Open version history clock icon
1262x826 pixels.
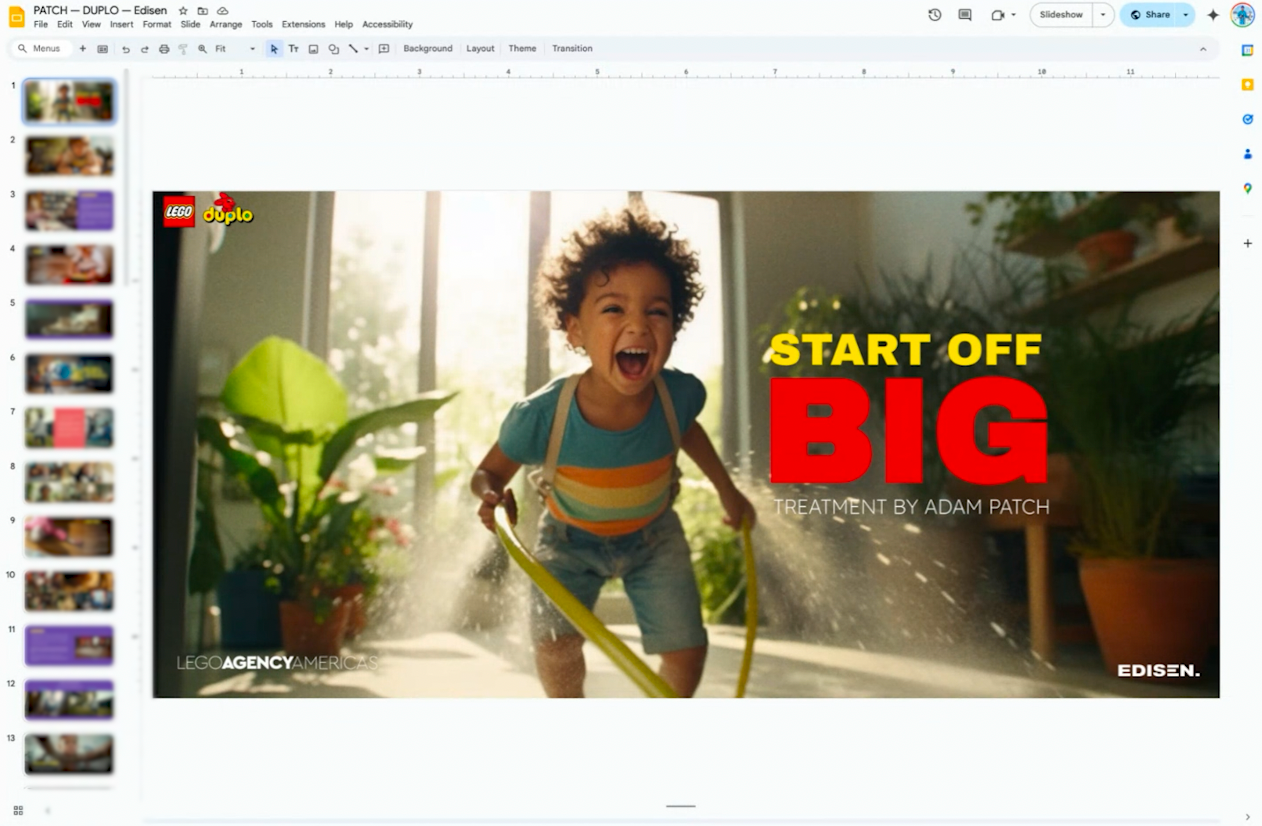coord(934,15)
